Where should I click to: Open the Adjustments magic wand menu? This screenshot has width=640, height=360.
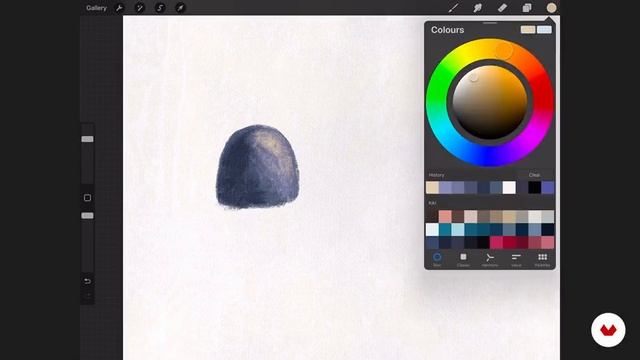140,8
